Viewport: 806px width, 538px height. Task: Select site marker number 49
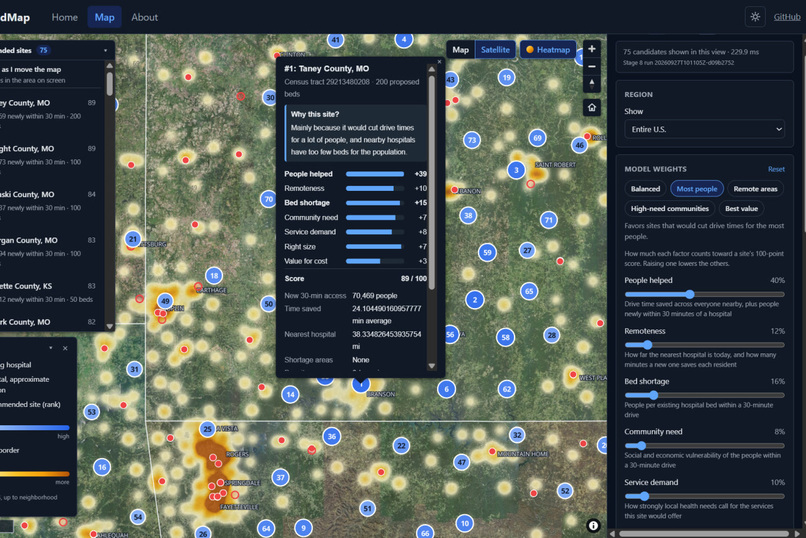(x=165, y=301)
